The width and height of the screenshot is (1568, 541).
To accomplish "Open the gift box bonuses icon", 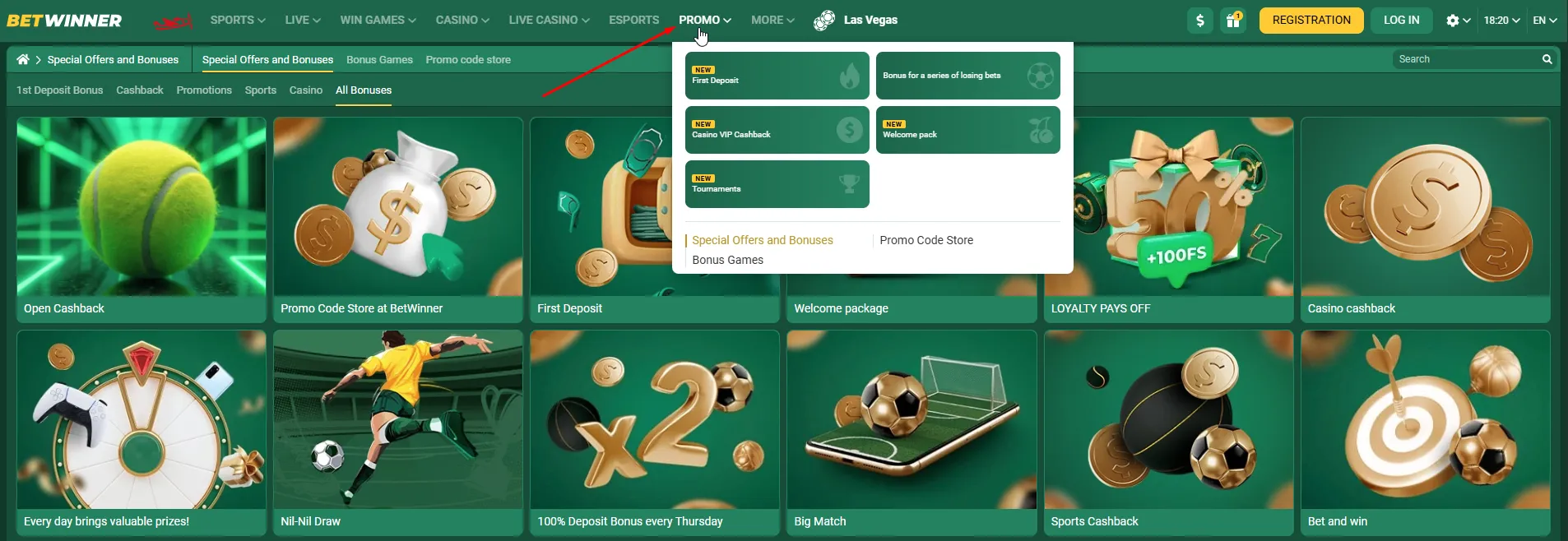I will pyautogui.click(x=1232, y=21).
